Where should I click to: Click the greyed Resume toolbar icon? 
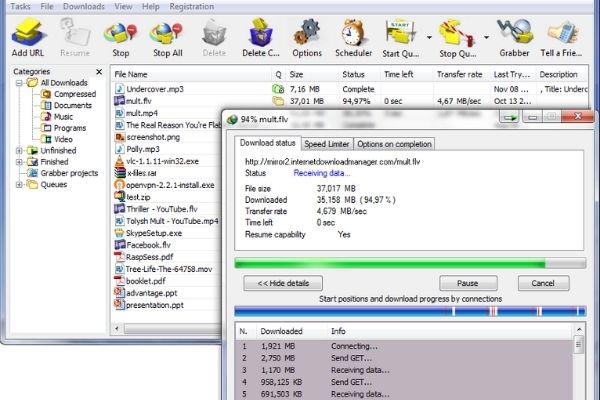(75, 34)
